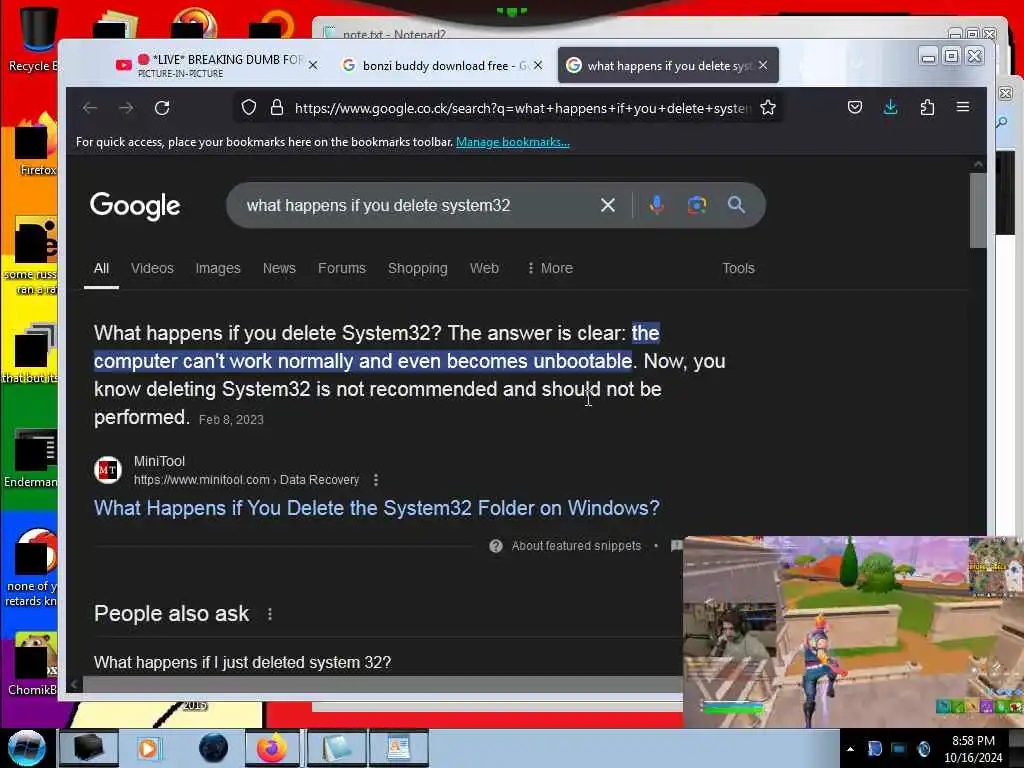Select the Shopping search filter
The image size is (1024, 768).
418,268
